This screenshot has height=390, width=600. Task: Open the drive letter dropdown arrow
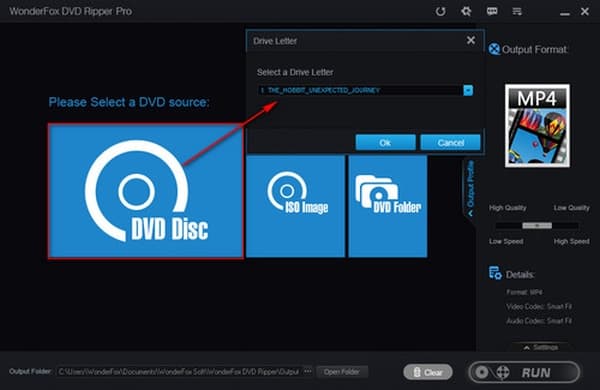click(468, 90)
